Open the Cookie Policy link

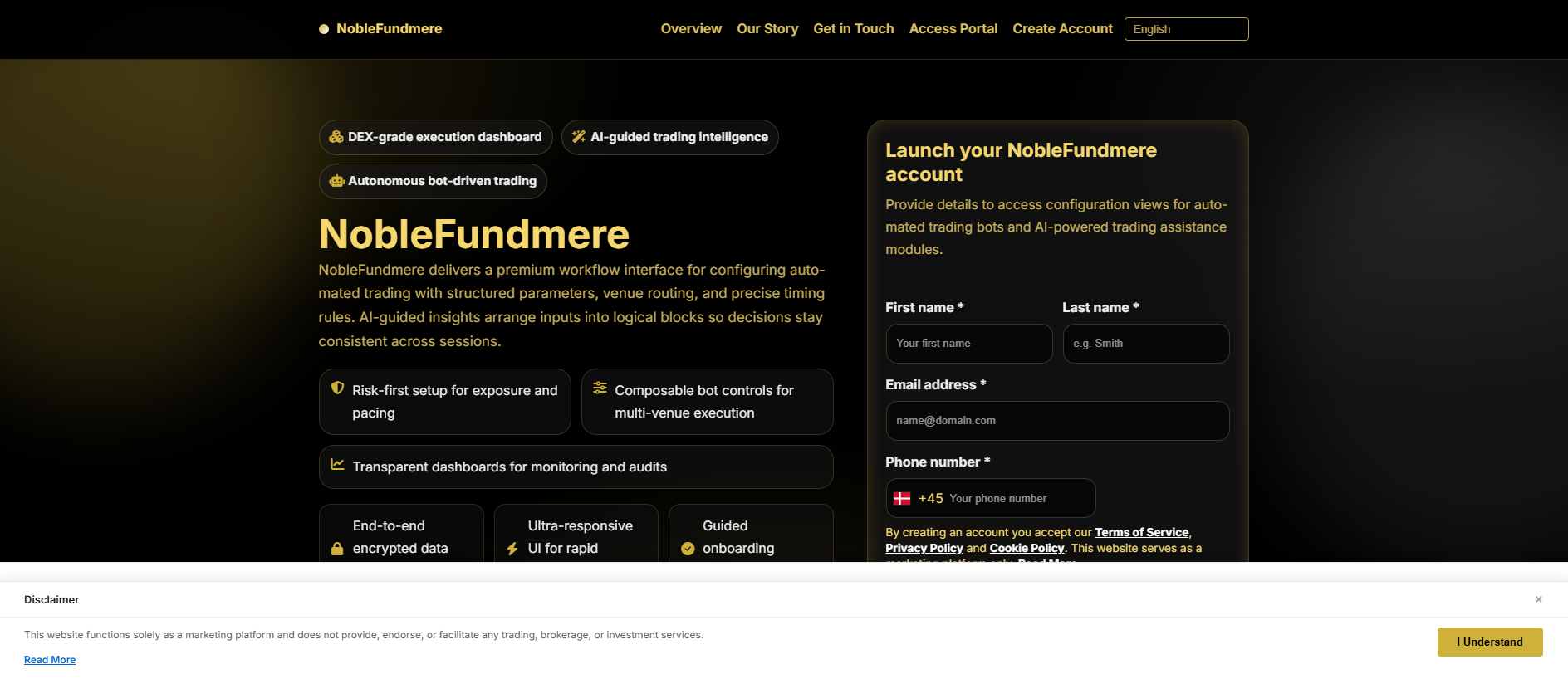[x=1027, y=548]
